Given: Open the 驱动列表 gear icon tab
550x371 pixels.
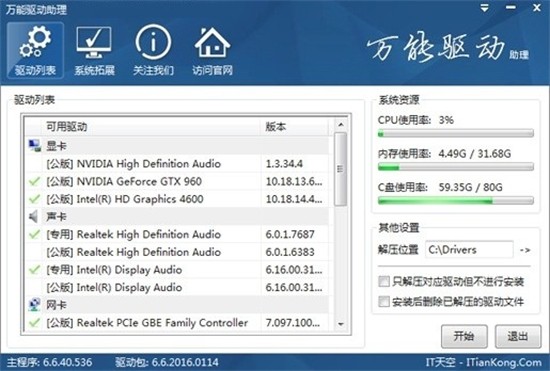Looking at the screenshot, I should click(35, 50).
